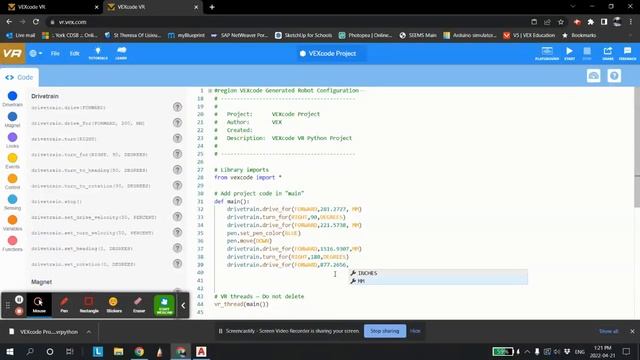Click Stop sharing button

[x=384, y=331]
